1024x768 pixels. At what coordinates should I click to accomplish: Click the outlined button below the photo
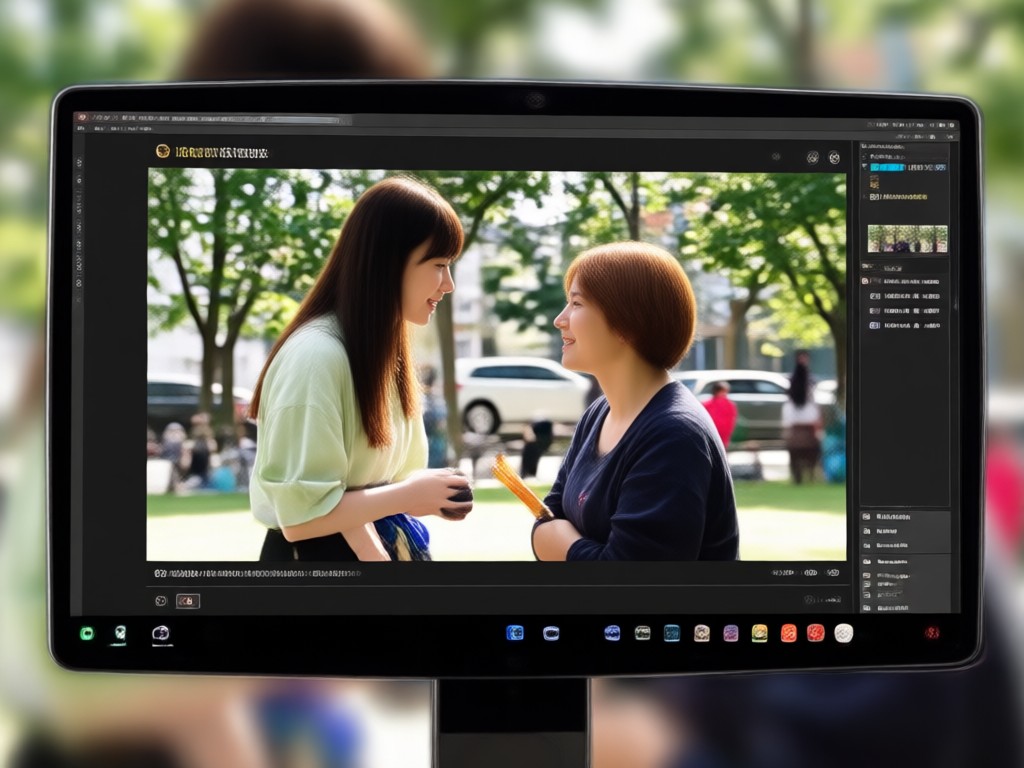(x=188, y=601)
